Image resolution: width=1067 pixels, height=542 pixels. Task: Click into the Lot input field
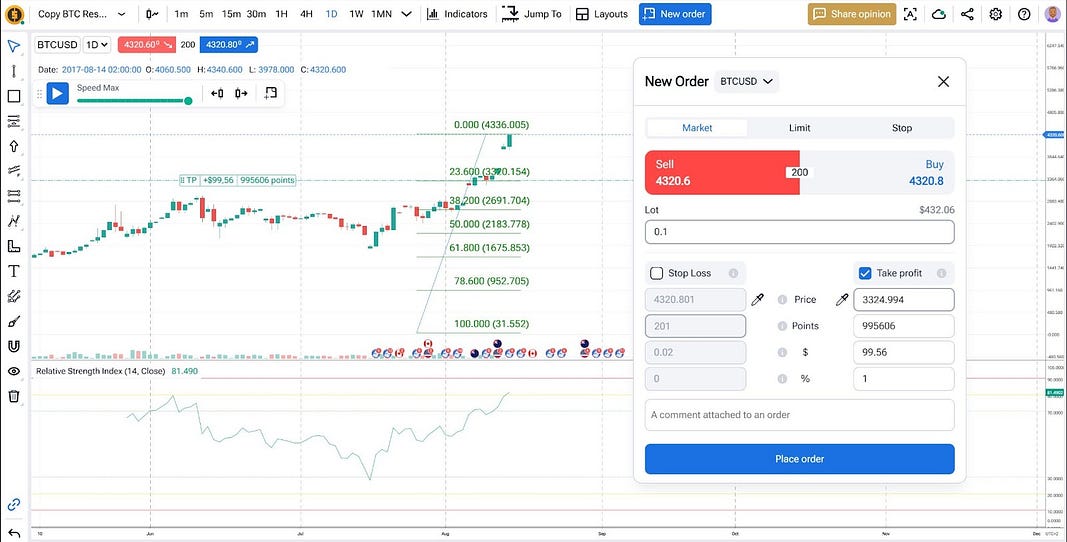point(800,232)
